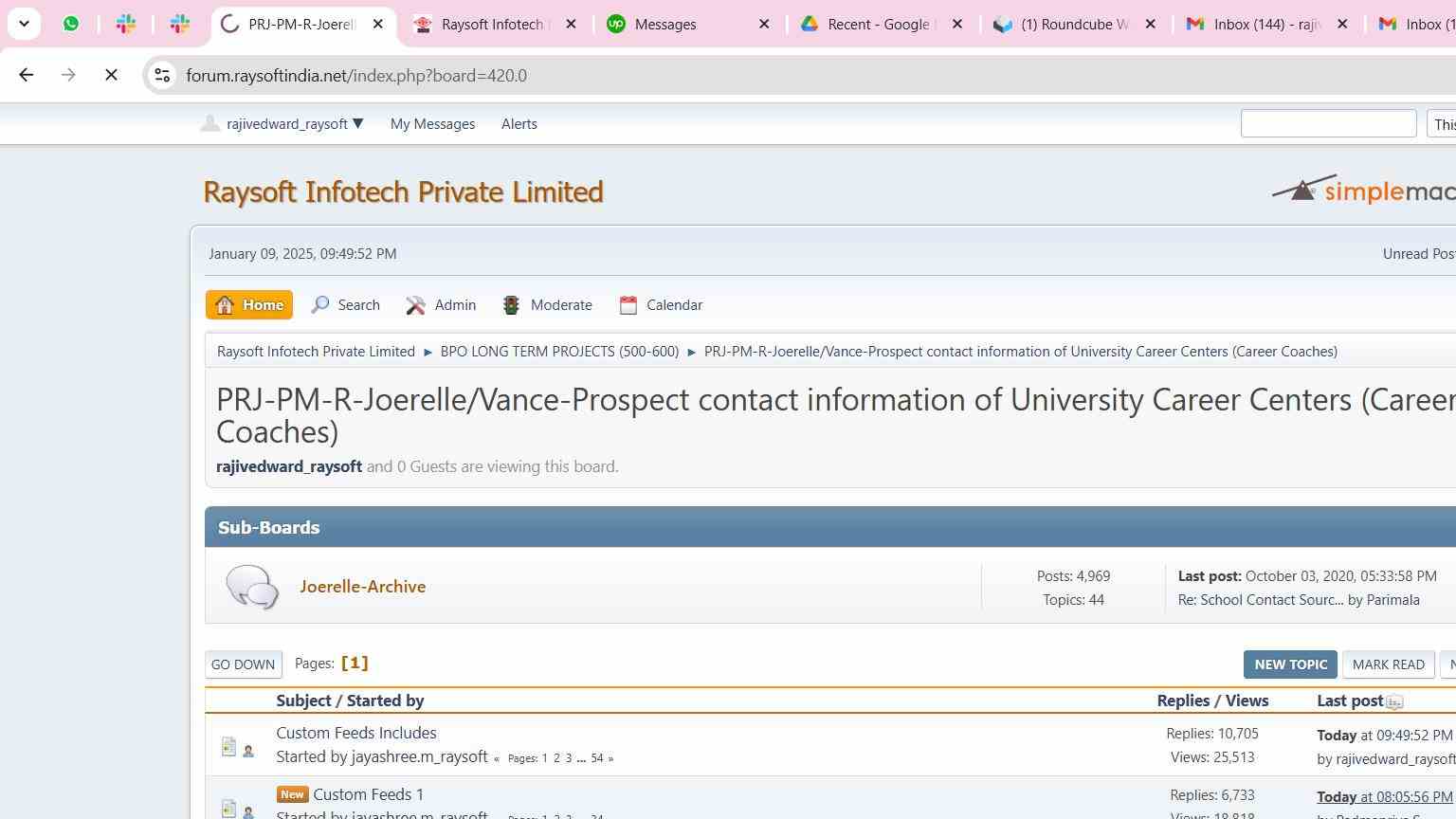1456x819 pixels.
Task: Open the Custom Feeds Includes topic
Action: 356,733
